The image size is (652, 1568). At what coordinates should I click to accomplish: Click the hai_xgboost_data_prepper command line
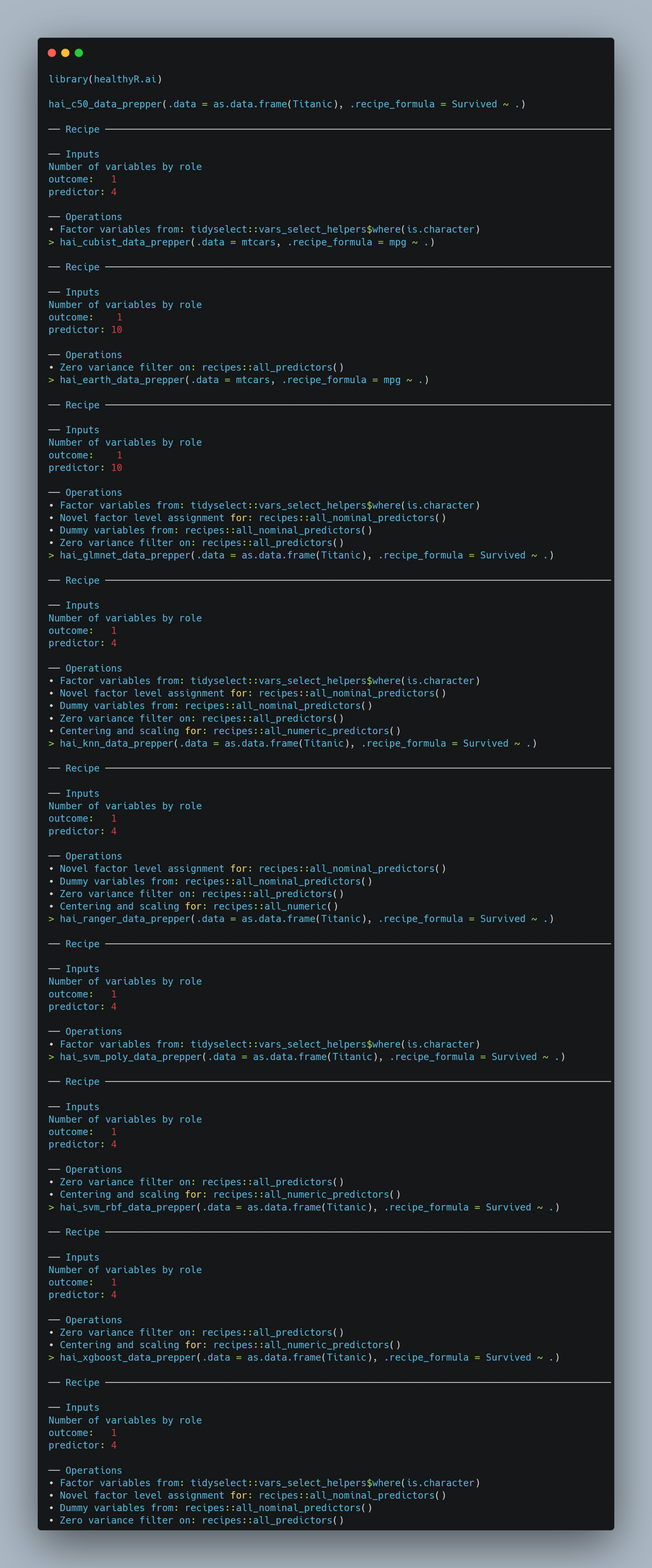[x=304, y=1357]
